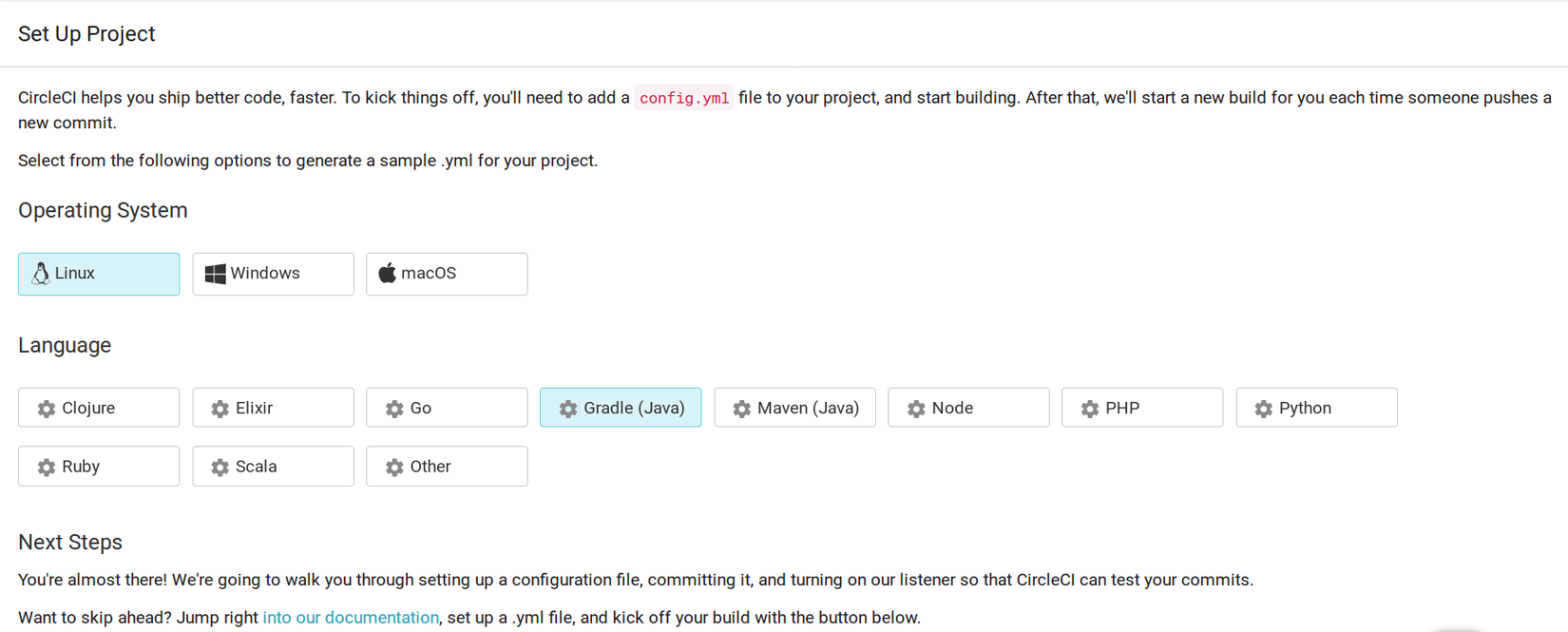
Task: Click the gear icon beside Scala
Action: click(x=220, y=468)
